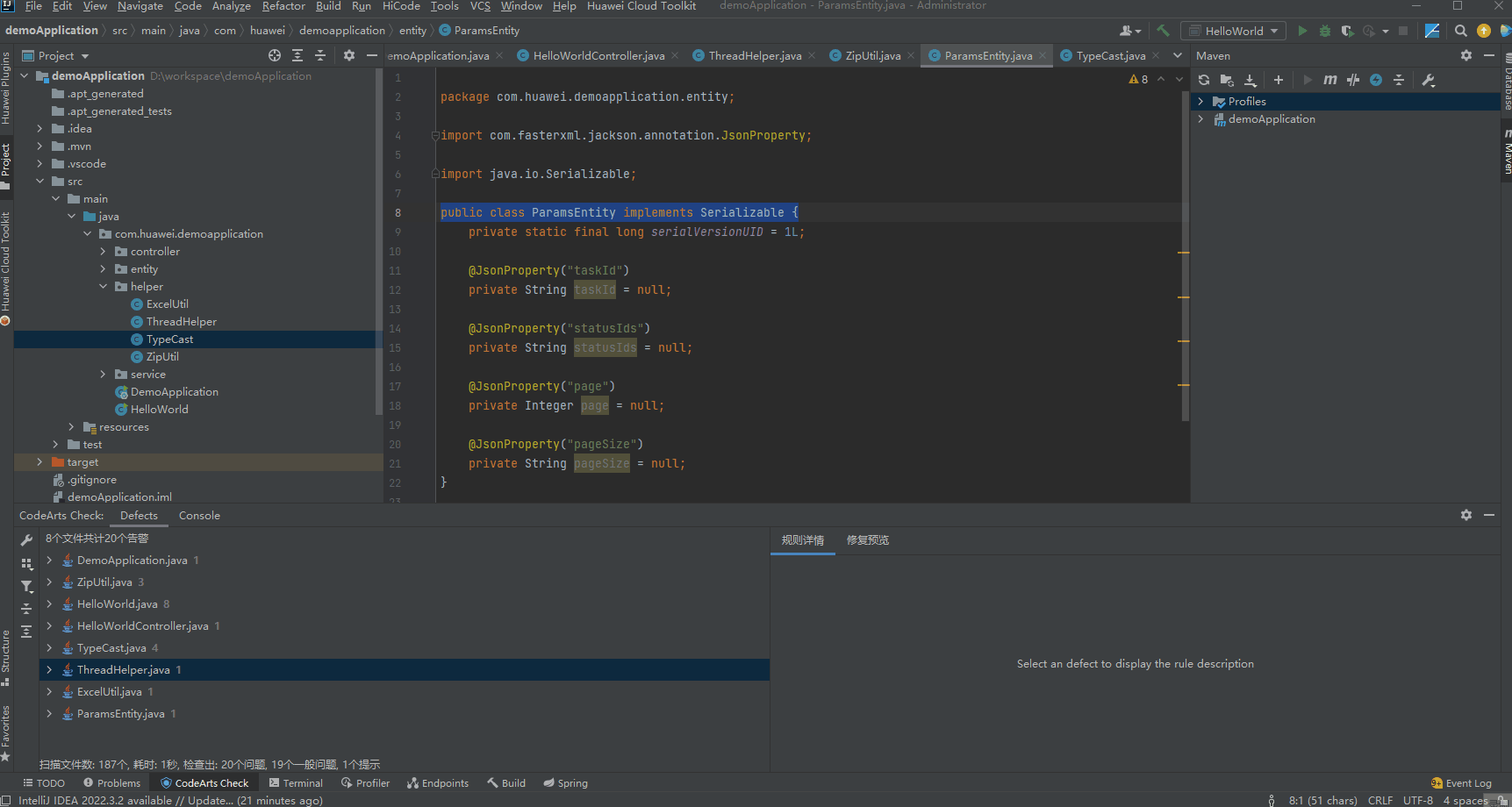Go to next highlighted problem in editor

point(1179,79)
